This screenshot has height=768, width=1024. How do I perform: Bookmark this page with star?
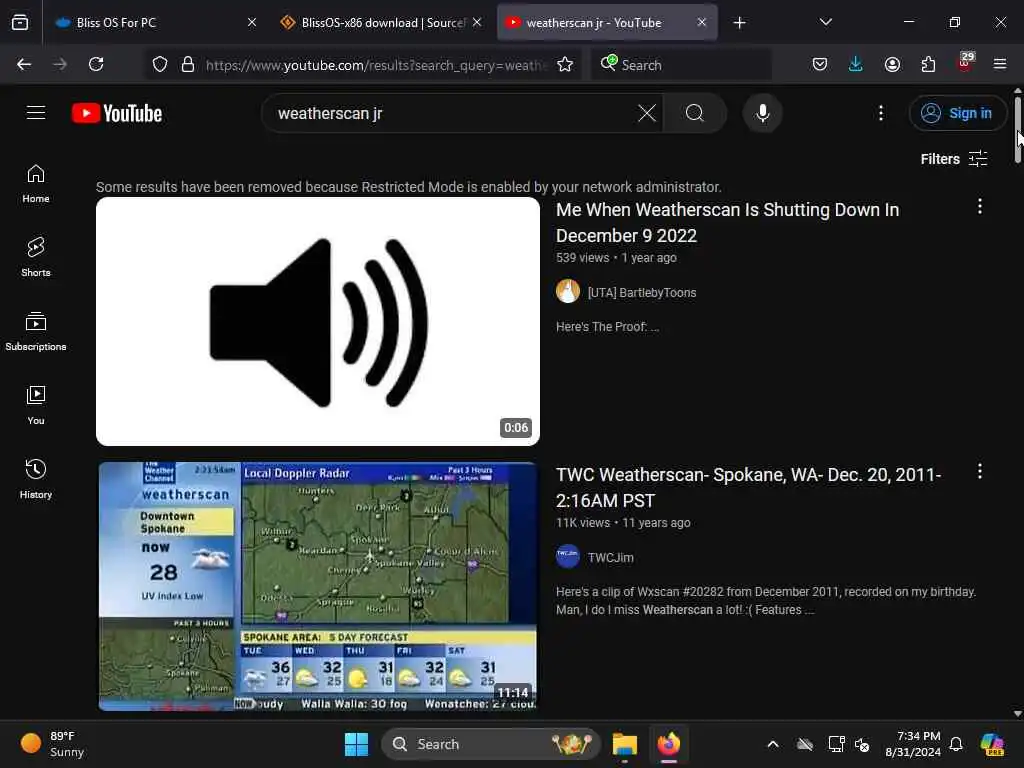(x=565, y=64)
